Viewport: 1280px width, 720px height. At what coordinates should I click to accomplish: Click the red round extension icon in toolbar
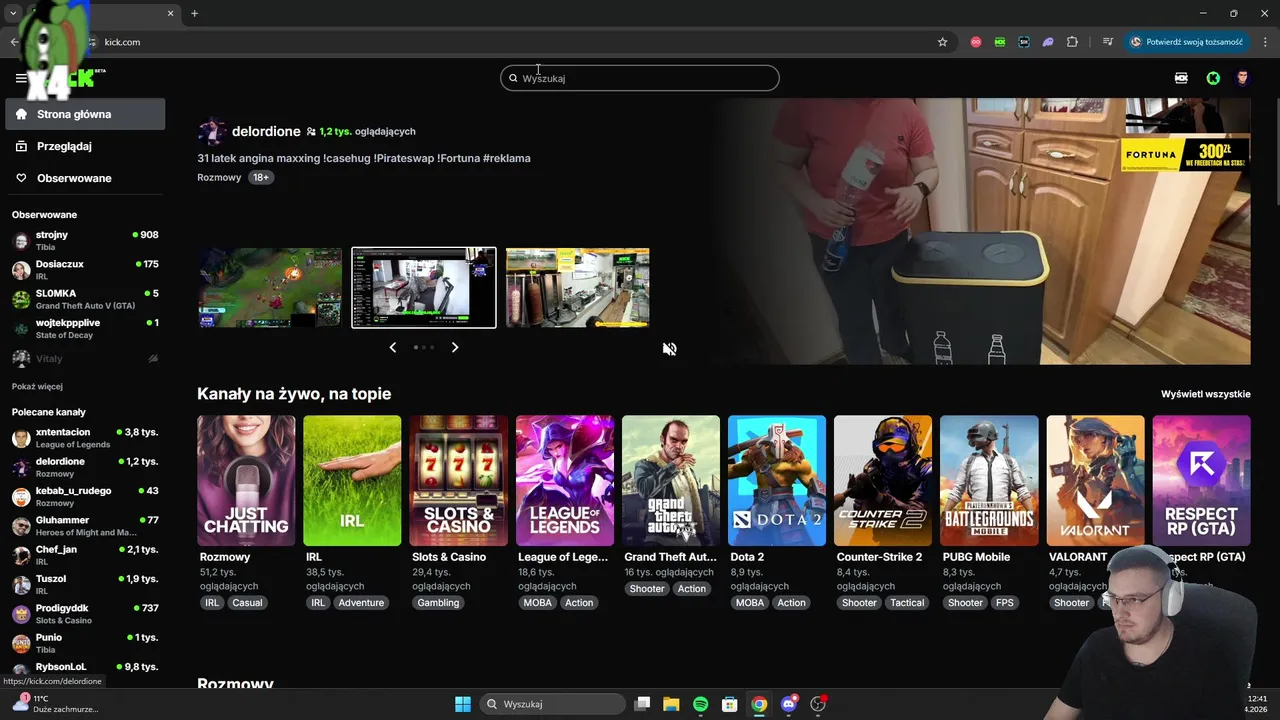[x=976, y=42]
